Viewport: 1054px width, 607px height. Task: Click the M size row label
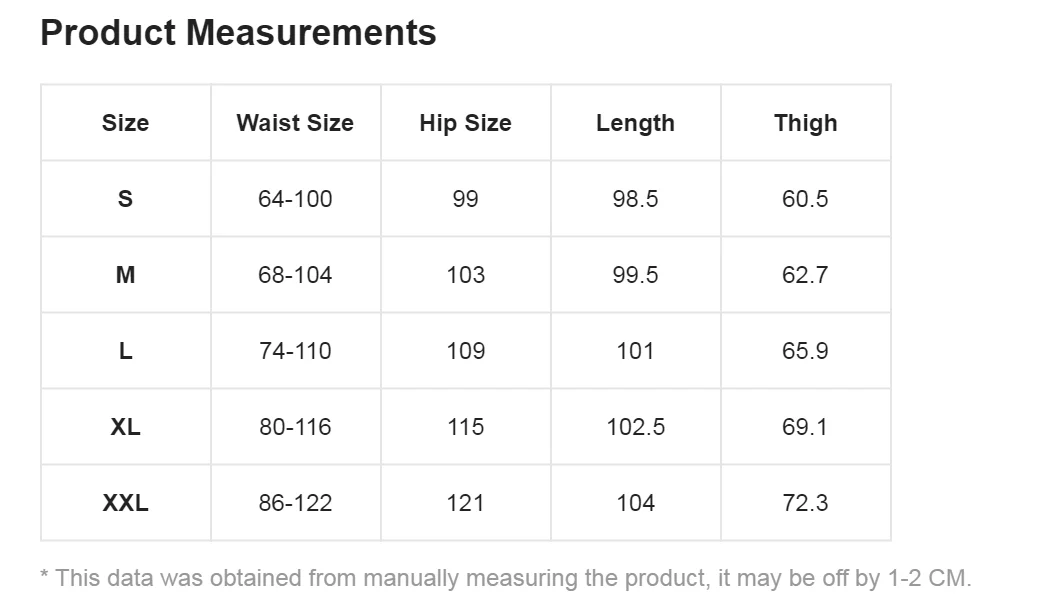pos(125,275)
